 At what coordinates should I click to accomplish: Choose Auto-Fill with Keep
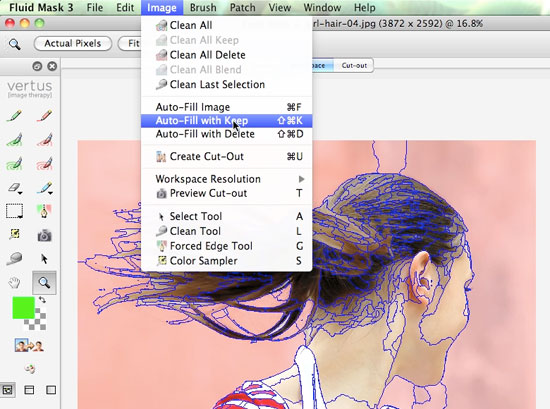click(x=227, y=121)
